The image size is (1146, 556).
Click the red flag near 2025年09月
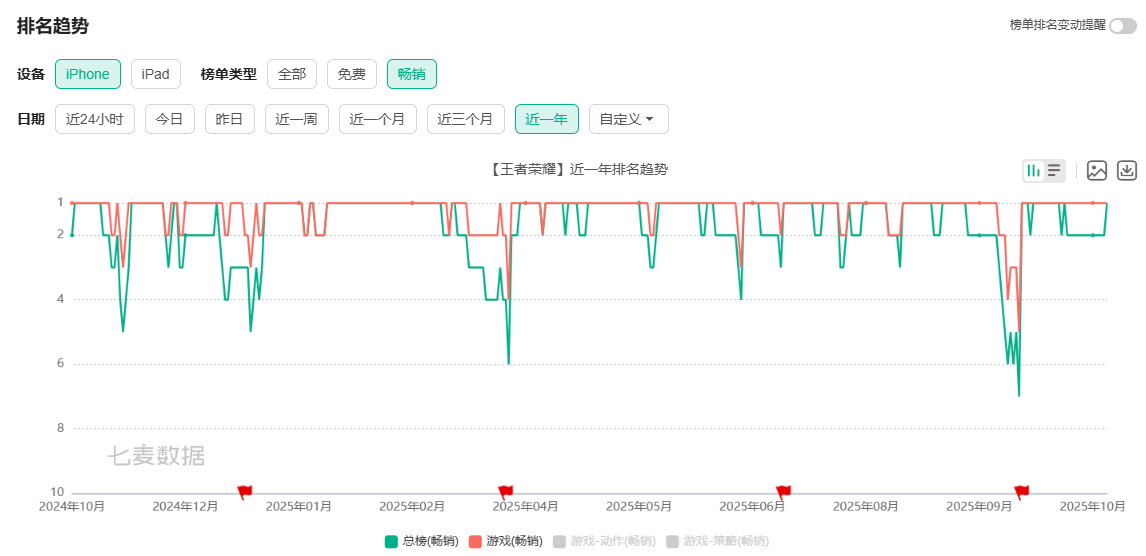click(x=1021, y=491)
